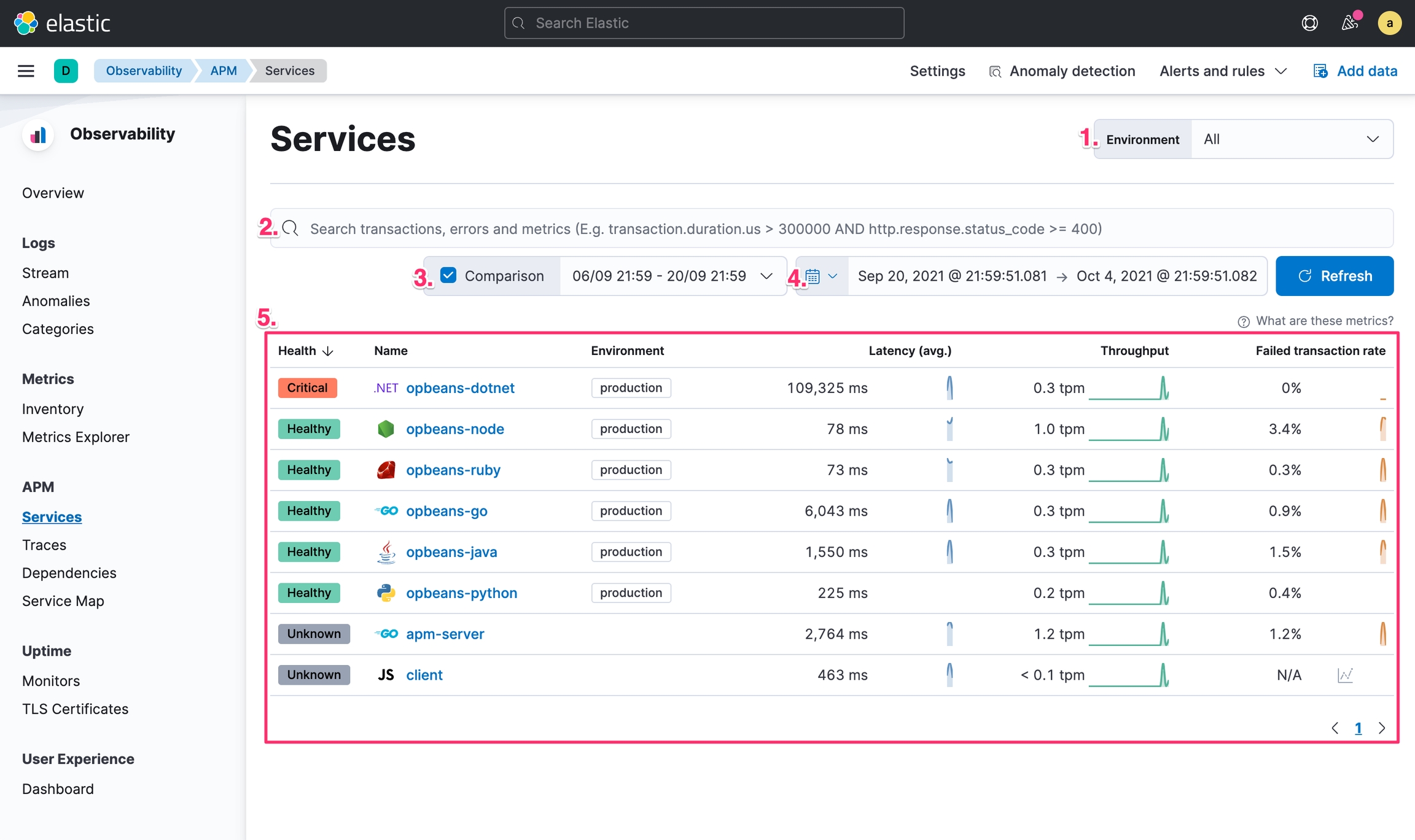Click the Health column sort arrow
Viewport: 1415px width, 840px height.
328,351
